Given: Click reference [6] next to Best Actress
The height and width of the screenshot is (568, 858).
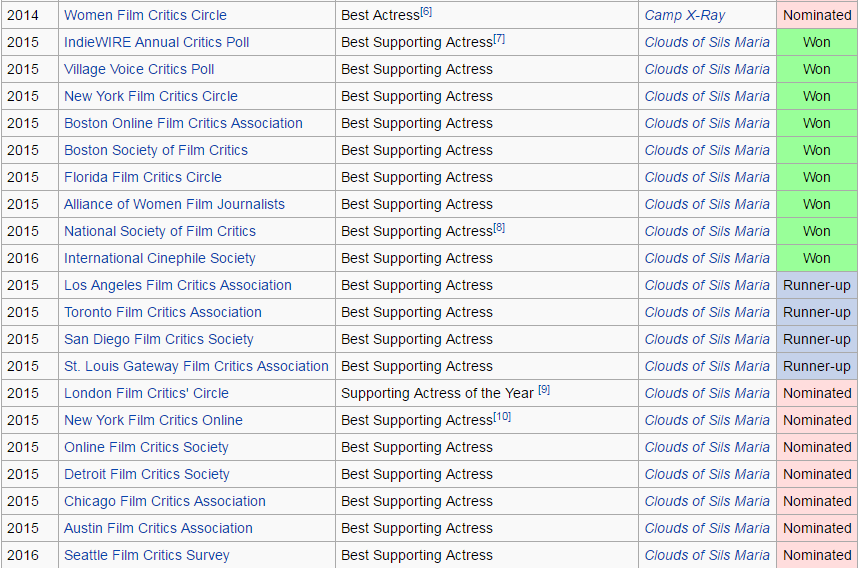Looking at the screenshot, I should coord(426,11).
